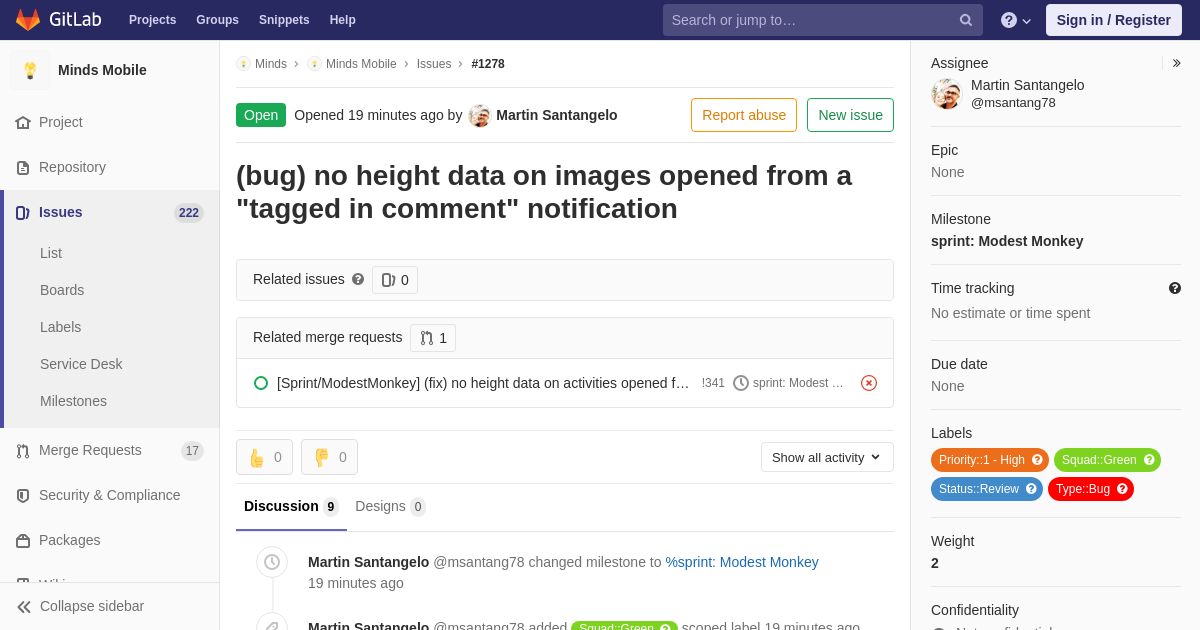Screen dimensions: 1200x630
Task: Click the Search or jump to field
Action: tap(810, 20)
